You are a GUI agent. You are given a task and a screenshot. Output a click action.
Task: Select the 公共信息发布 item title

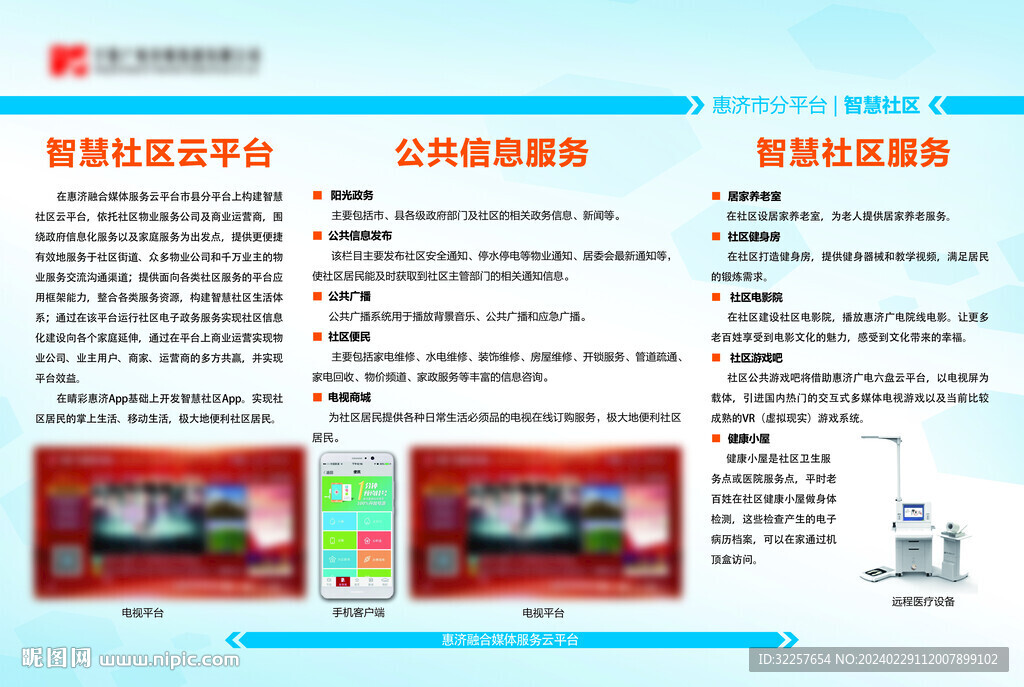click(360, 236)
